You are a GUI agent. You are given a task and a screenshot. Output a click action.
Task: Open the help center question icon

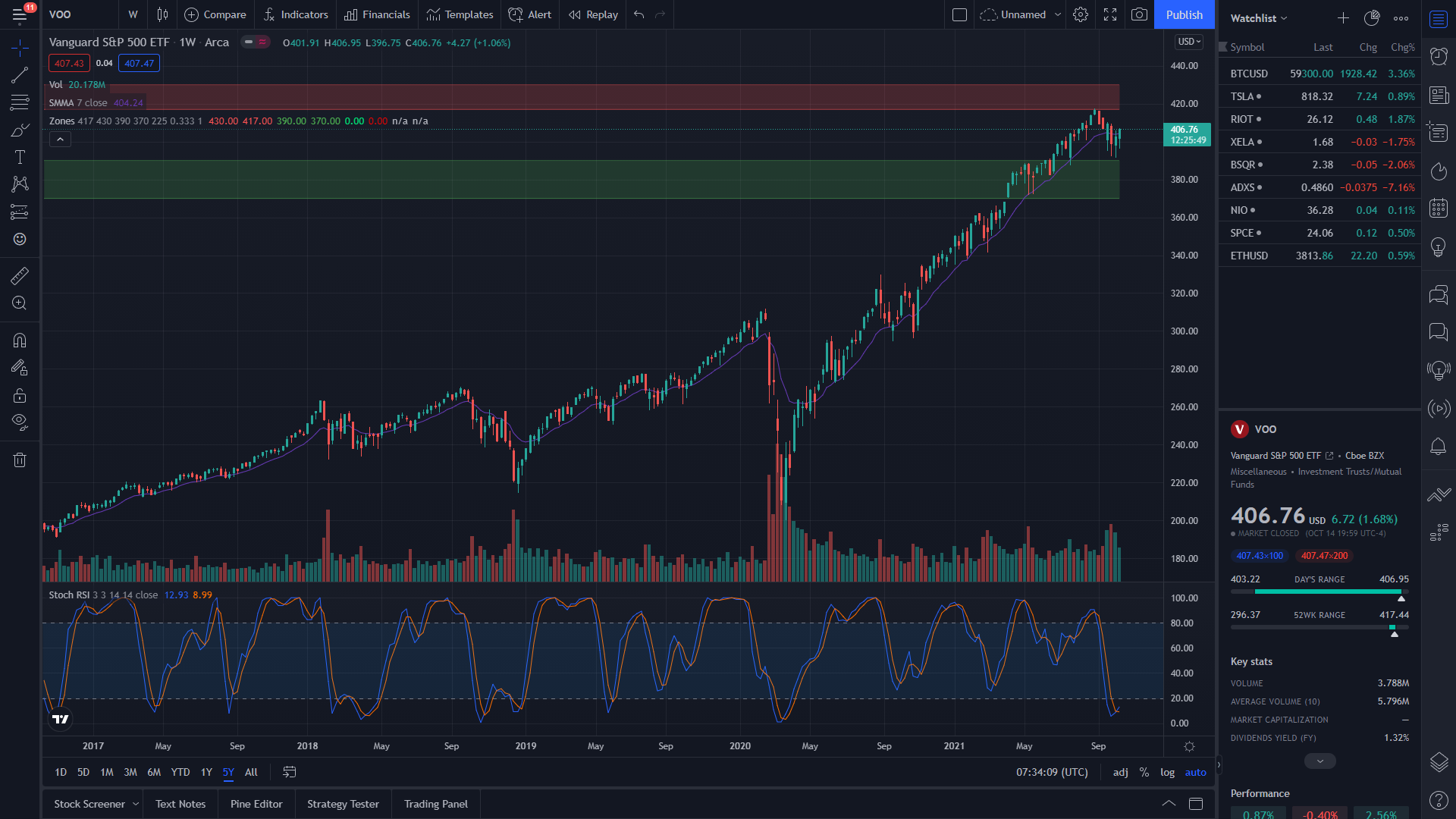click(1439, 800)
